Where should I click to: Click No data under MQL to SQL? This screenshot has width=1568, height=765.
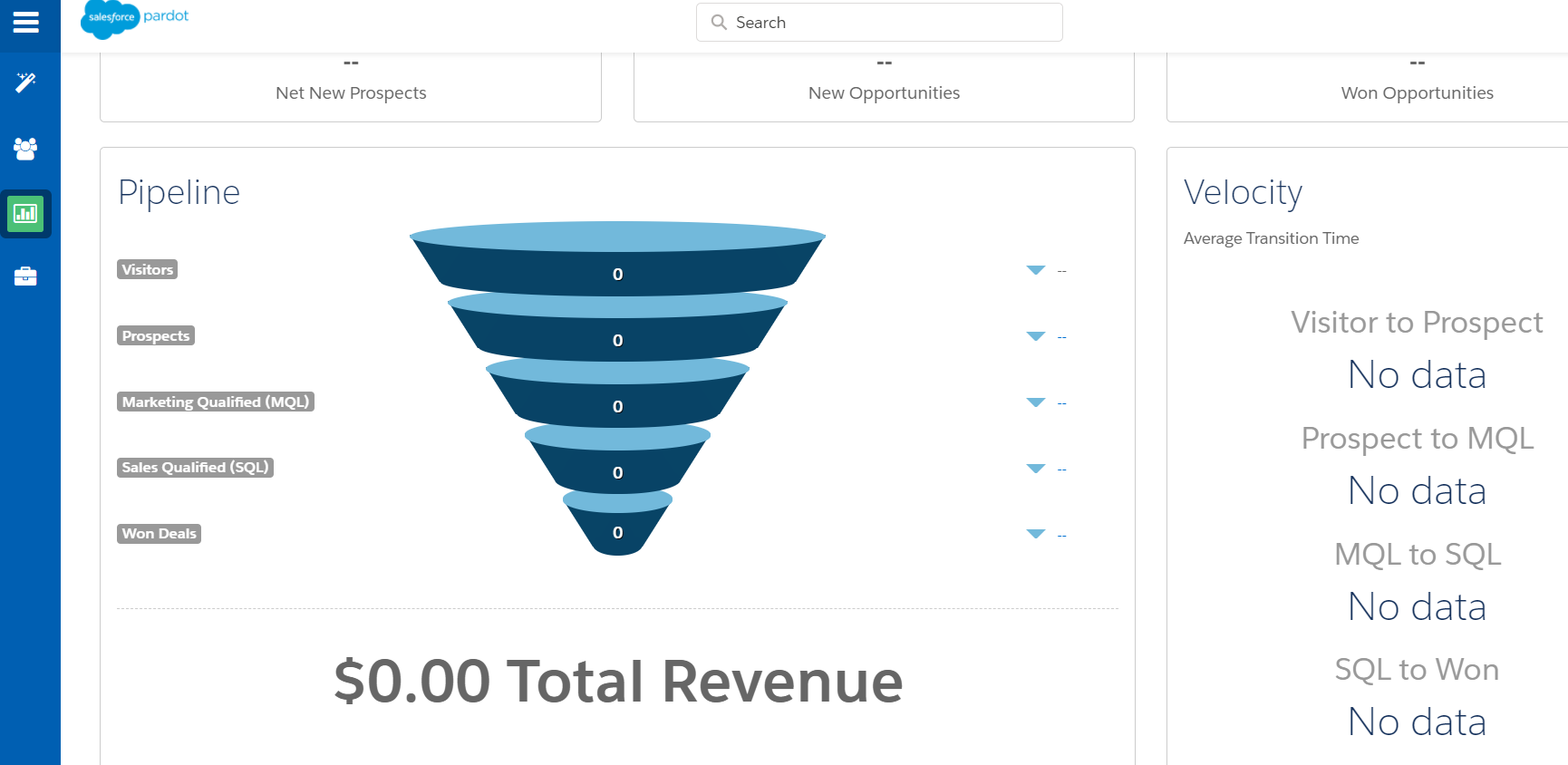pos(1417,606)
